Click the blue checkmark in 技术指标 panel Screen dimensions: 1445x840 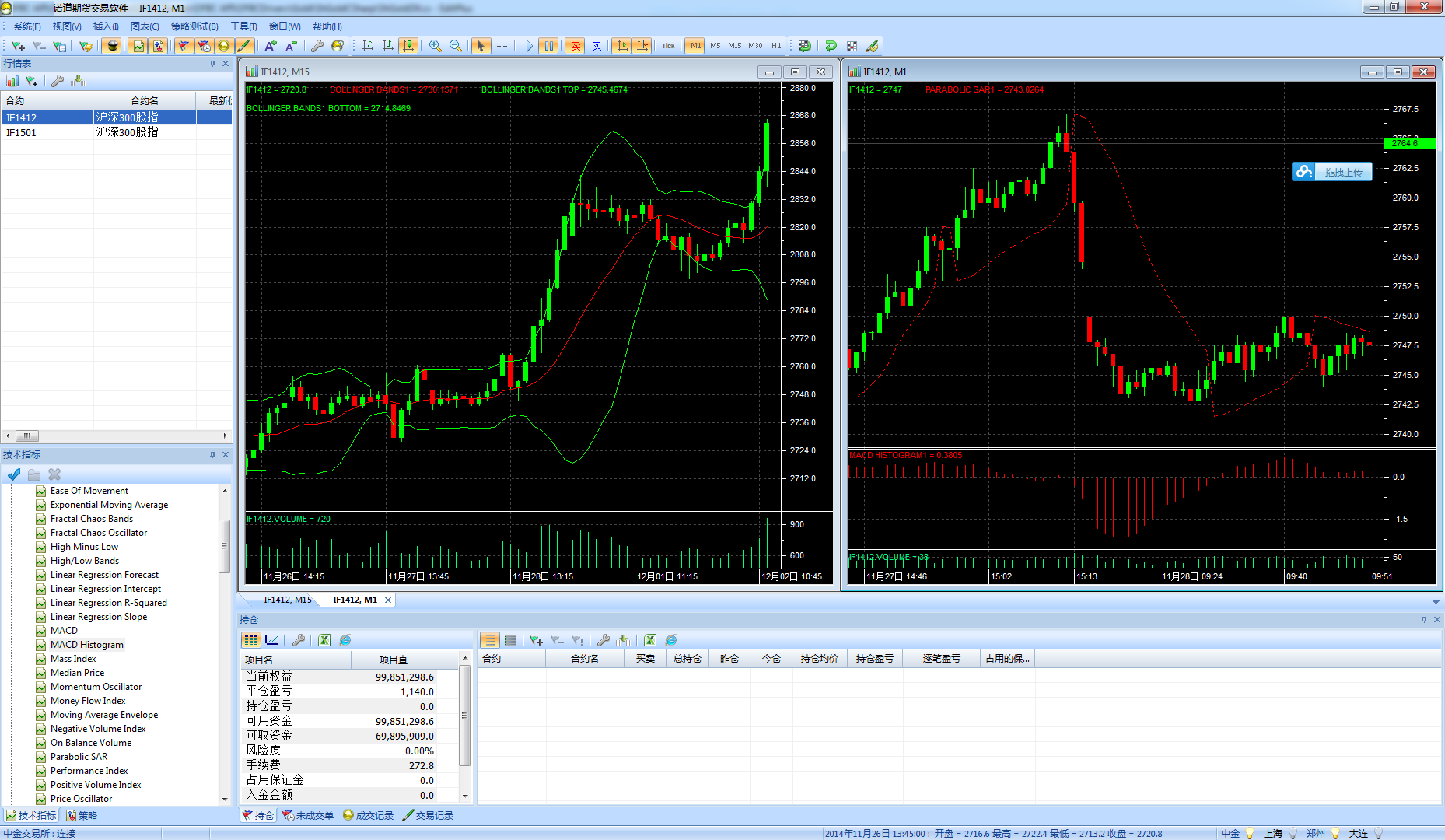pyautogui.click(x=14, y=474)
